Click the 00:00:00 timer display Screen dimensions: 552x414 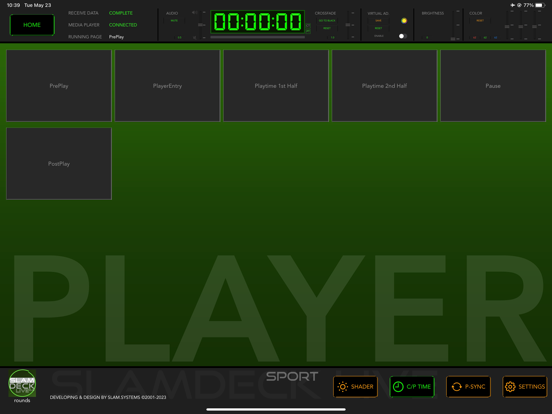tap(257, 22)
